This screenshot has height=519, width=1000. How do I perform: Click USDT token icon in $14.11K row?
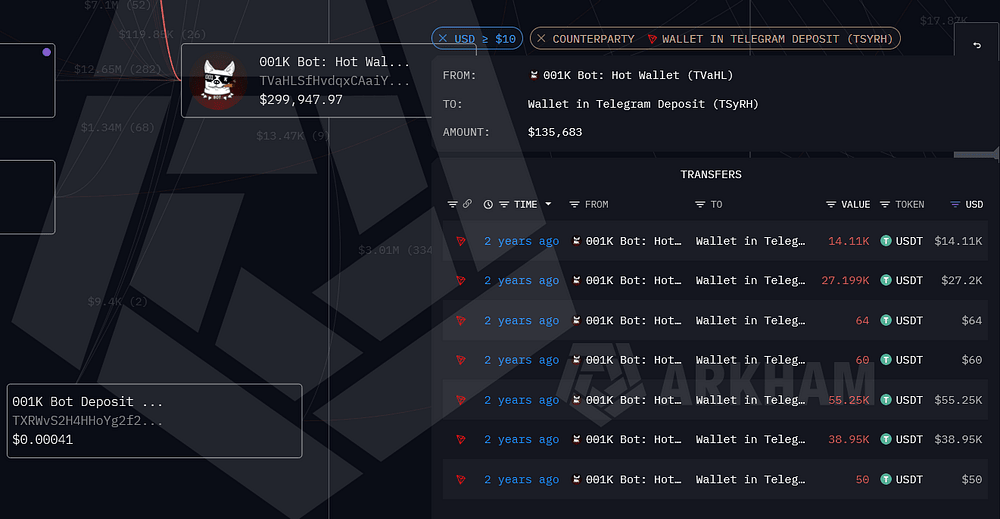[886, 241]
